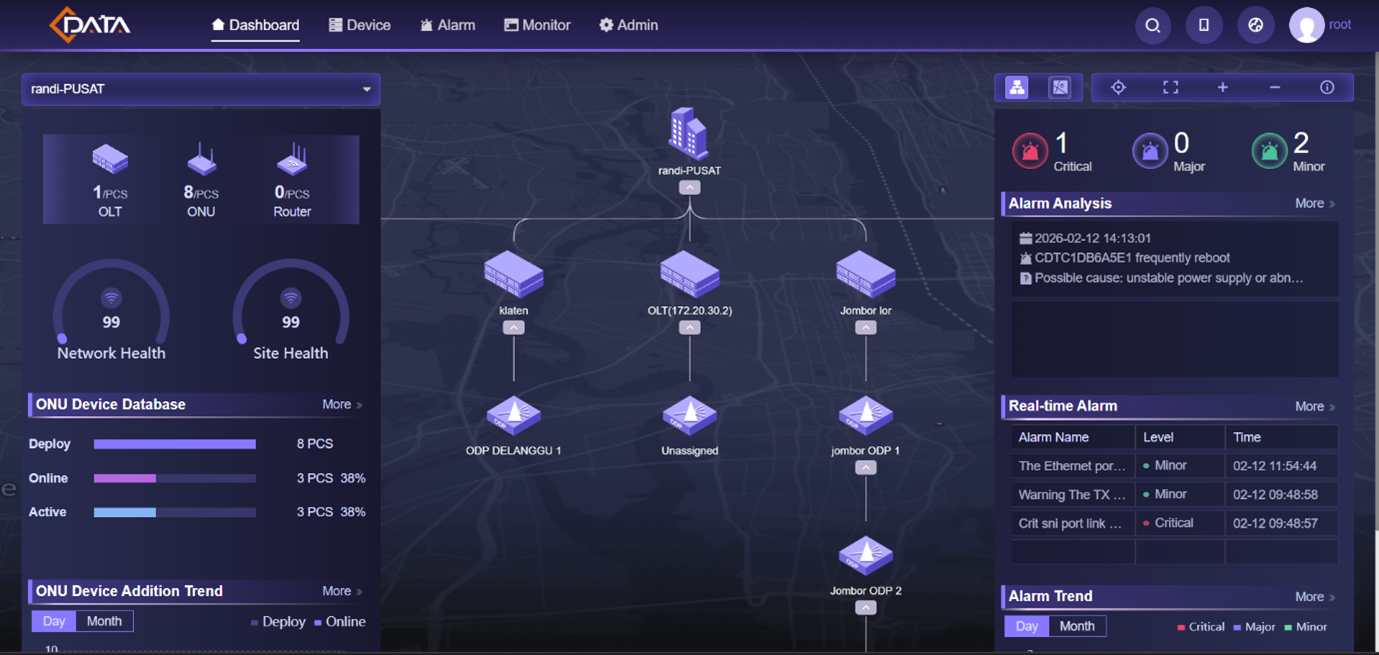Open the Alarm menu
Screen dimensions: 1379x655
(447, 25)
